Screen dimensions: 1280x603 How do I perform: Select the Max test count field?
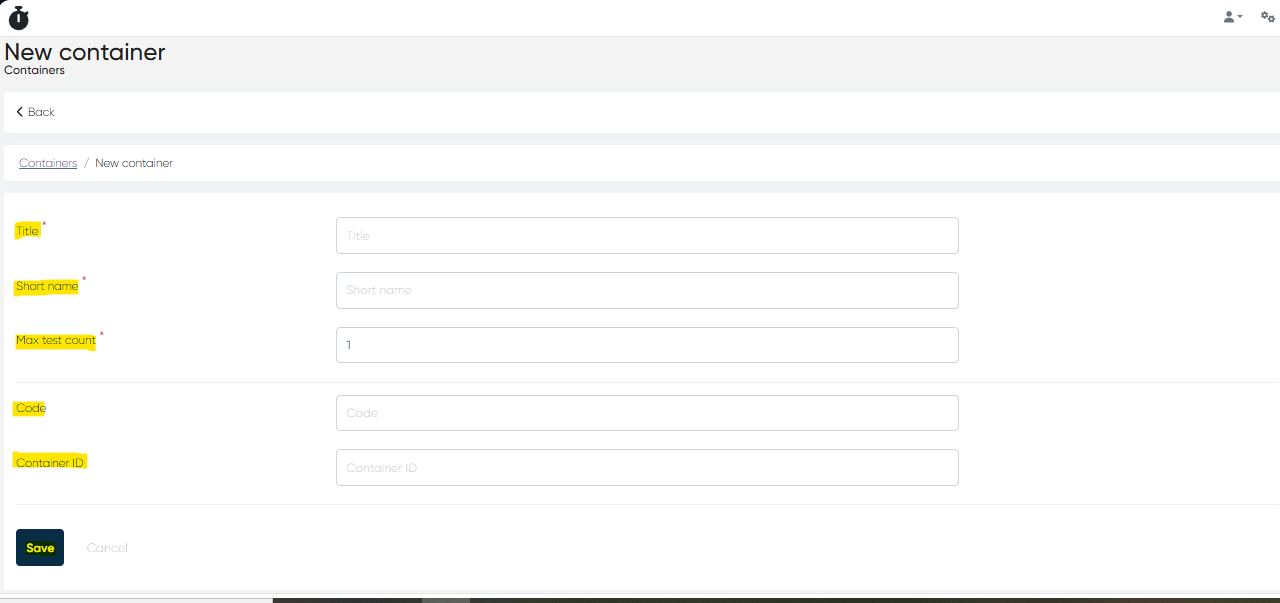click(x=647, y=345)
